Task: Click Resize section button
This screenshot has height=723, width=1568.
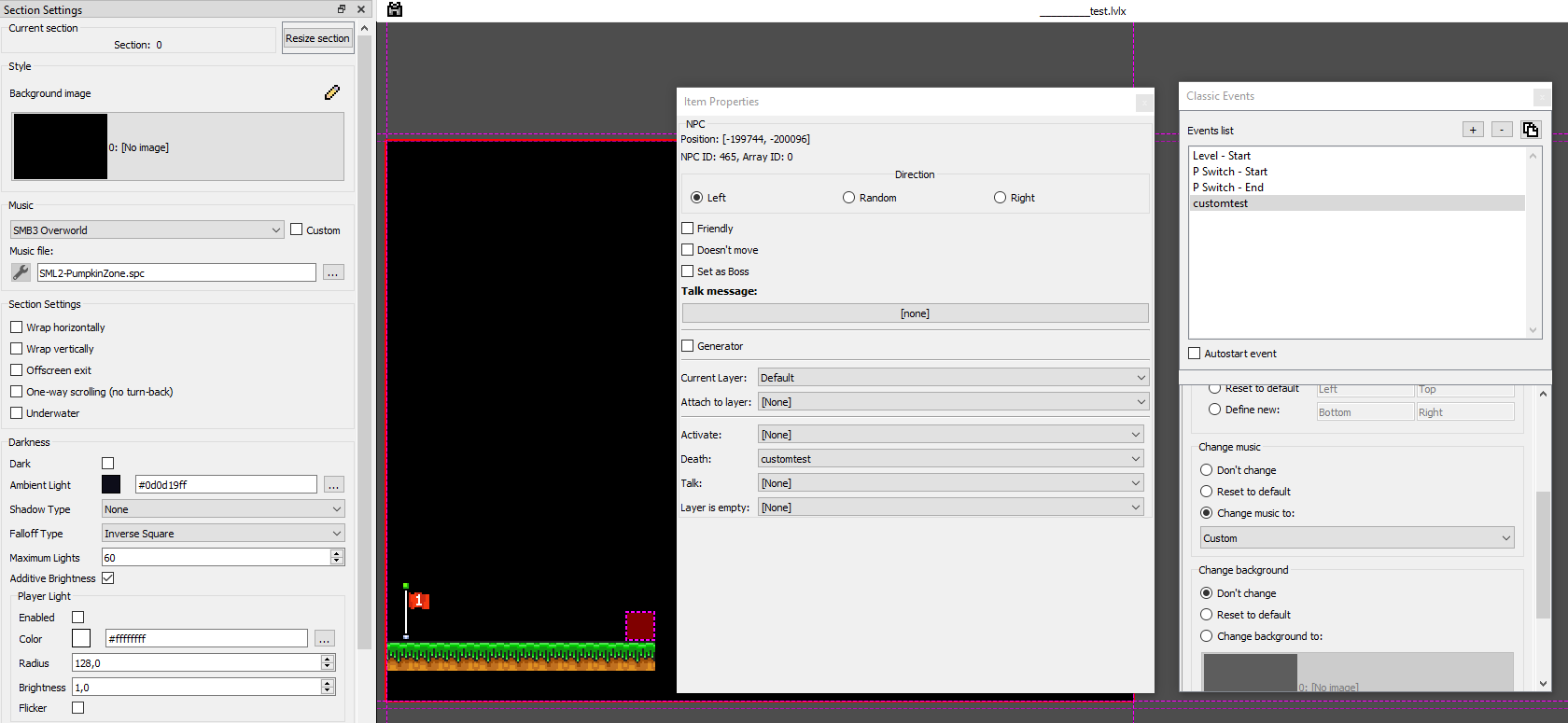Action: [317, 38]
